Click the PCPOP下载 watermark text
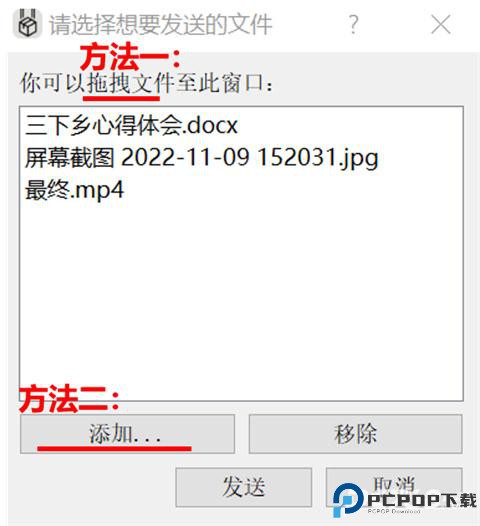Viewport: 480px width, 526px height. coord(422,501)
